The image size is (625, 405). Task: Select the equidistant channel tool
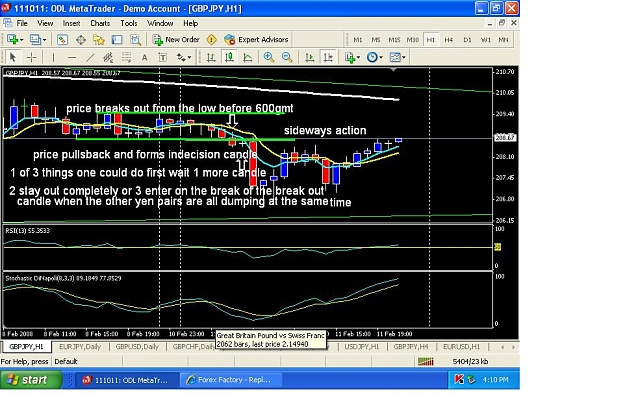(108, 57)
